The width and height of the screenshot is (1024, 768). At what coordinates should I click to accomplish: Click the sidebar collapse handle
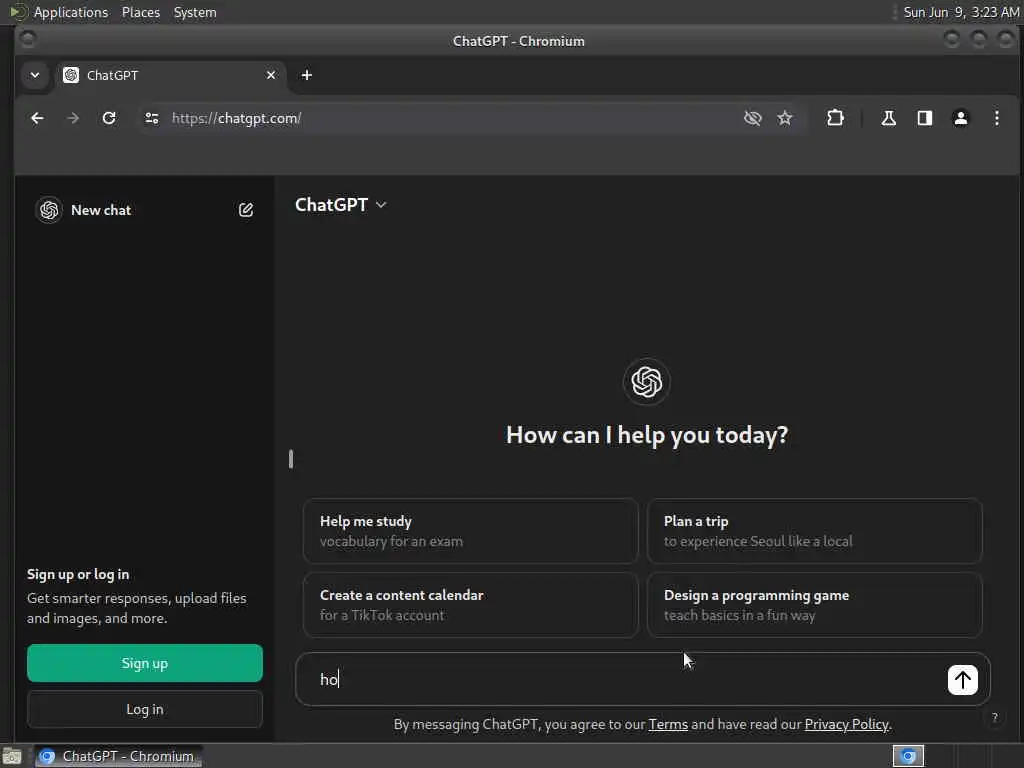[291, 459]
